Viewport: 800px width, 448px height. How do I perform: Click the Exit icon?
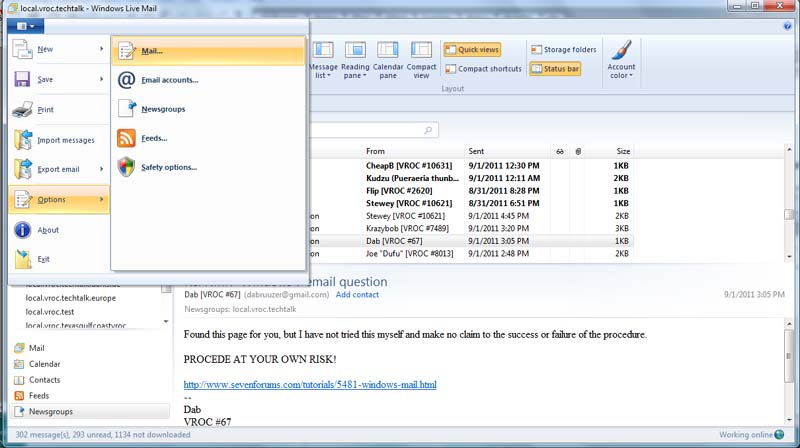tap(23, 259)
